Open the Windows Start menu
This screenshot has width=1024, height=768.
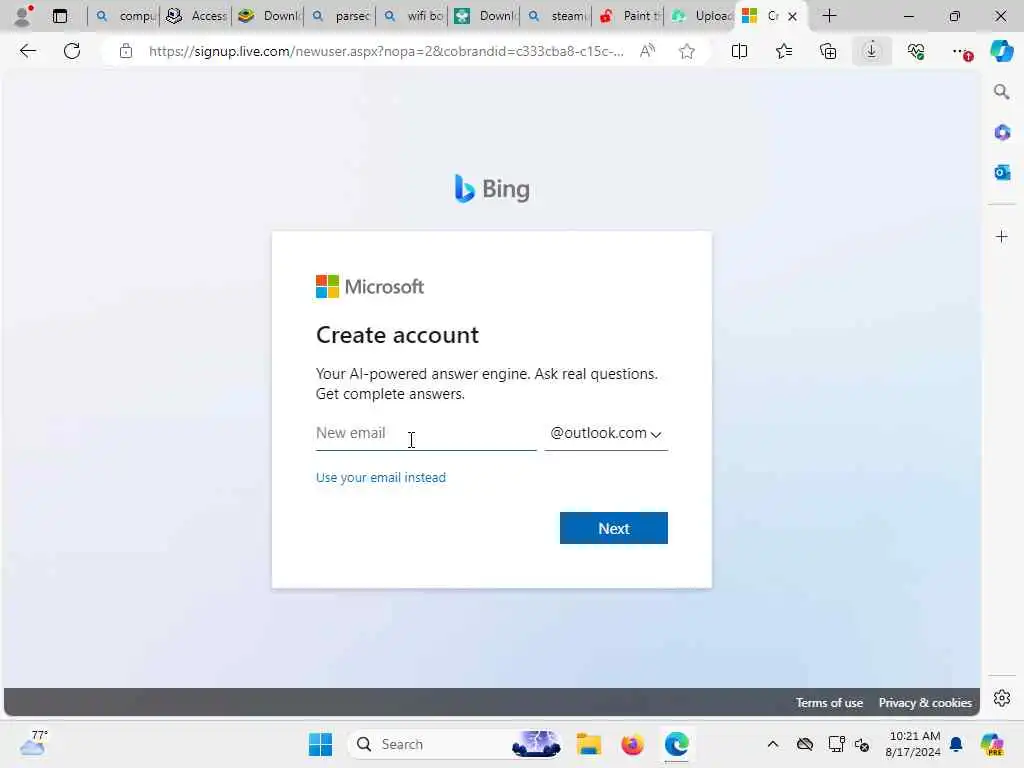pos(320,744)
